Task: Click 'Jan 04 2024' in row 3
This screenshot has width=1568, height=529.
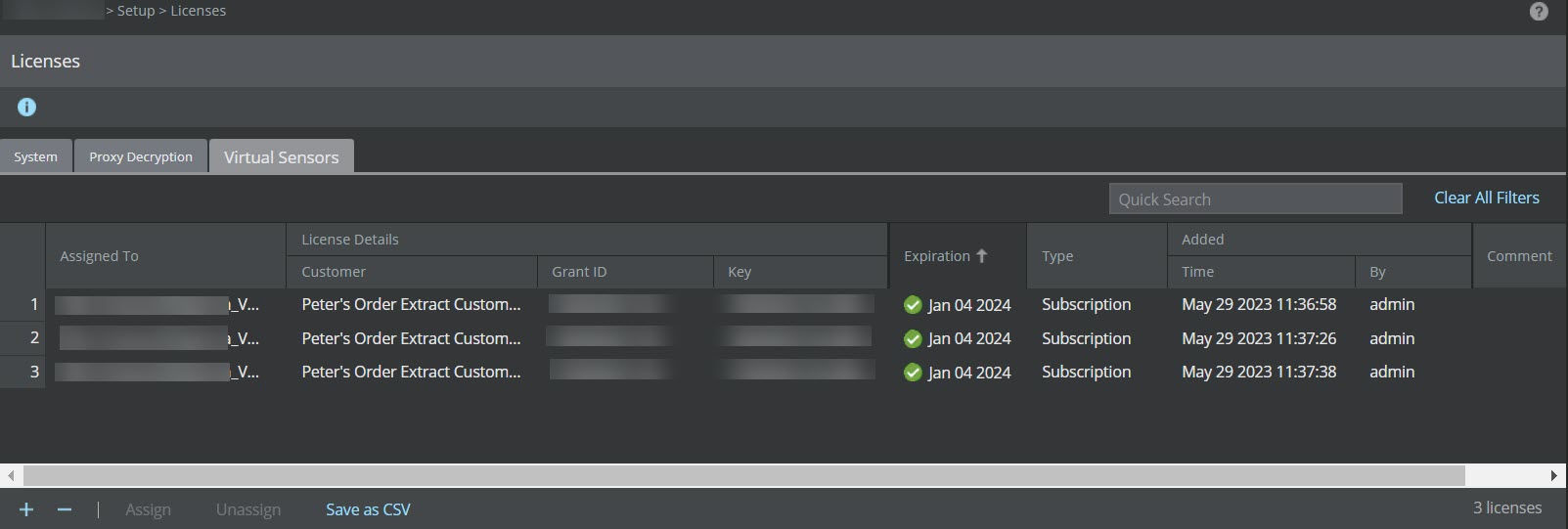Action: pos(969,373)
